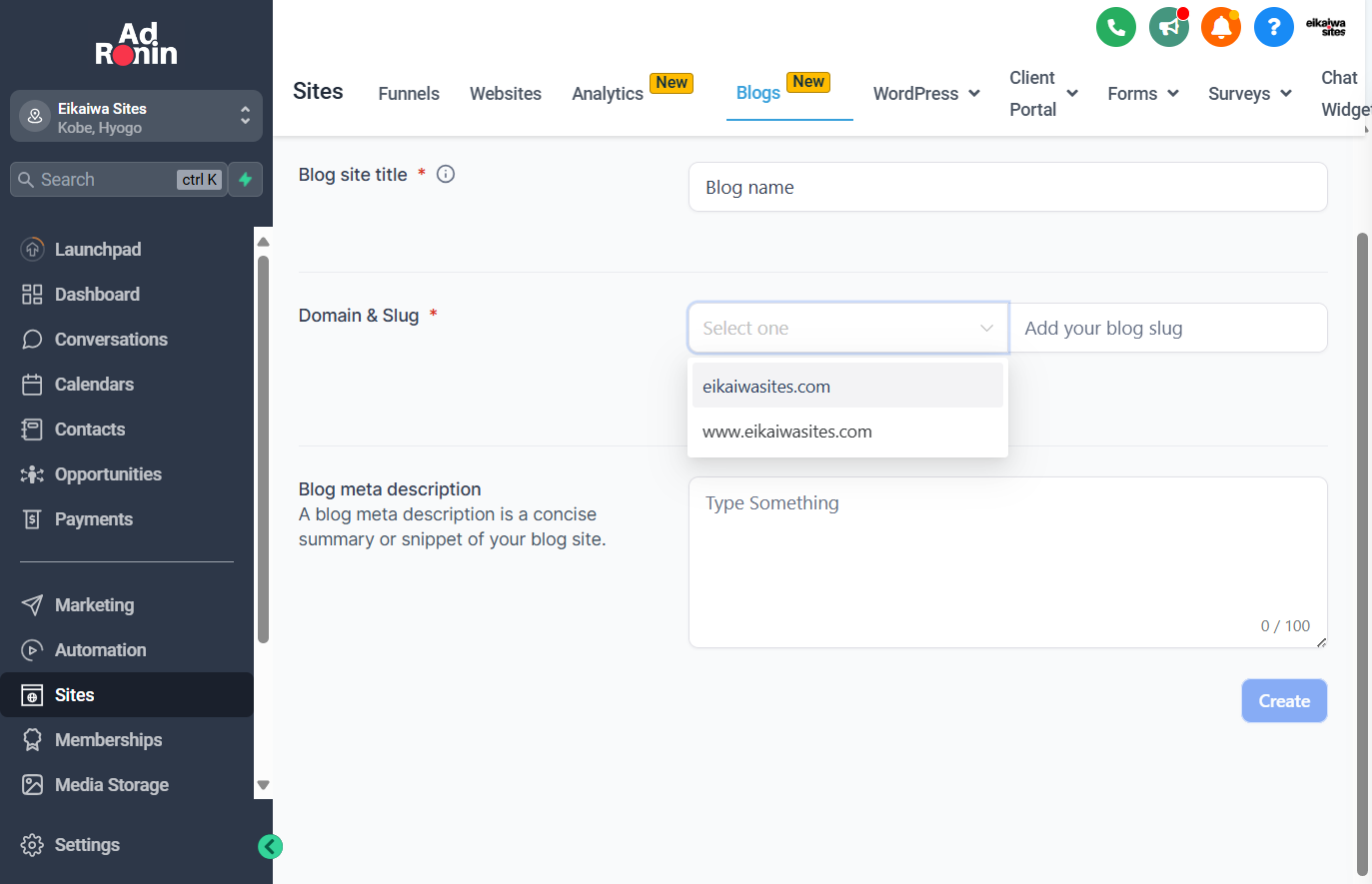Click the green lightning quick actions icon

coord(245,180)
